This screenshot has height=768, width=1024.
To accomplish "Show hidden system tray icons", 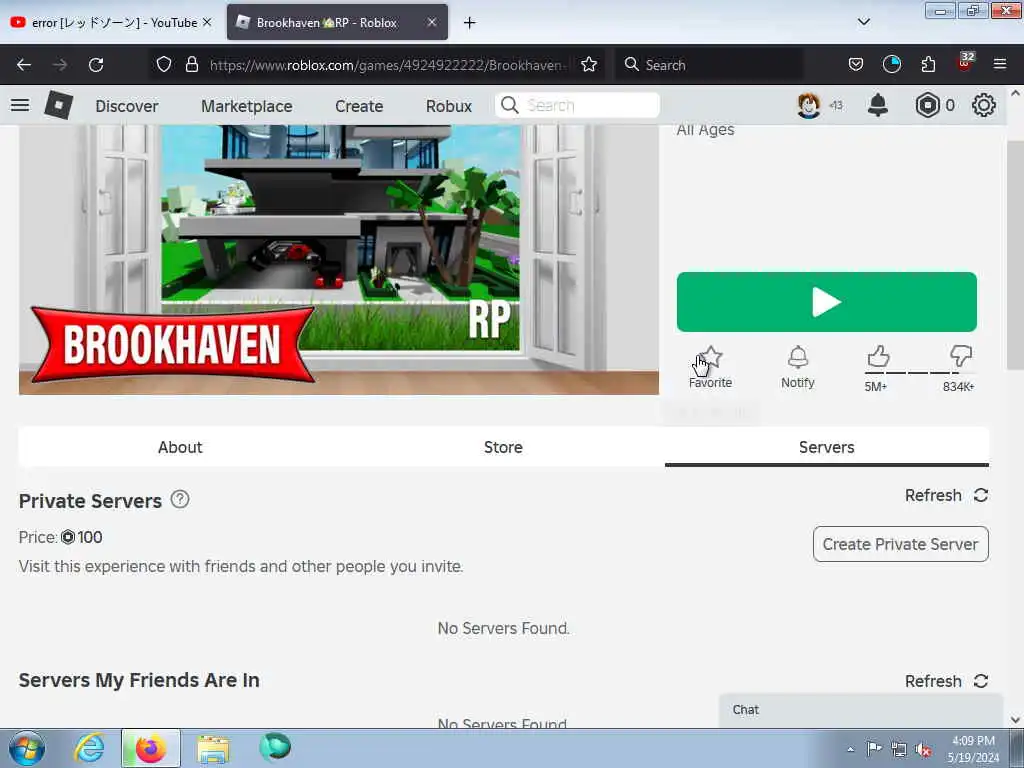I will (x=850, y=749).
